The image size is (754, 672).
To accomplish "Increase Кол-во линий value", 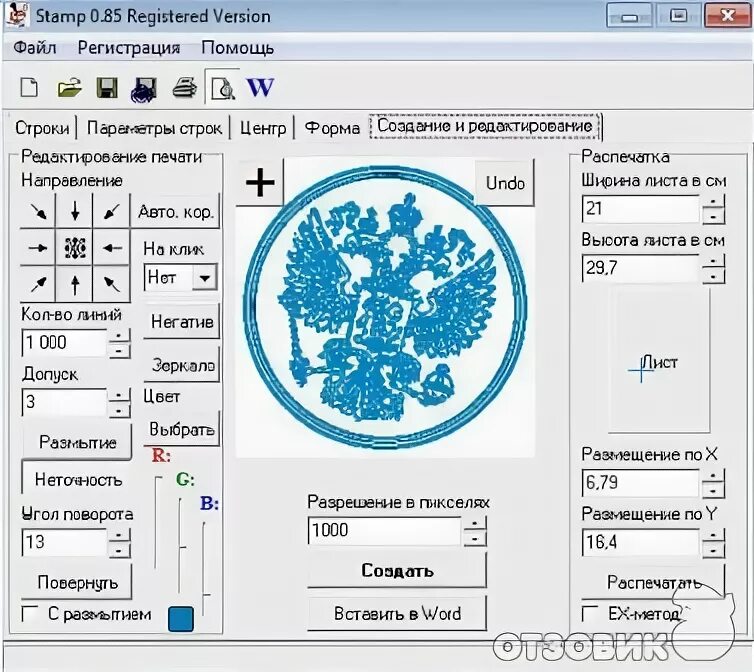I will [x=119, y=335].
